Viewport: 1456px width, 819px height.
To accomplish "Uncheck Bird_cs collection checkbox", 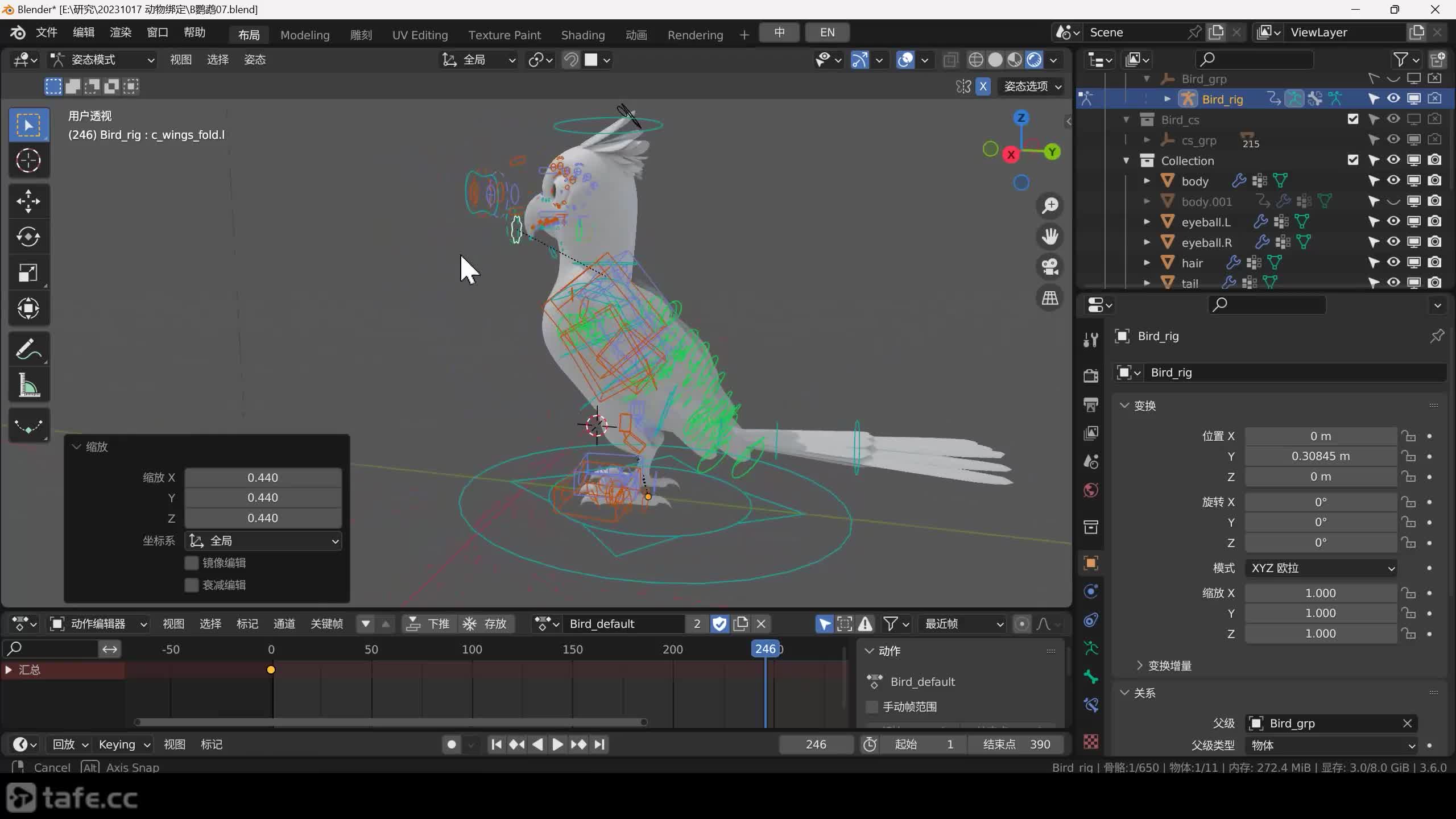I will 1353,119.
